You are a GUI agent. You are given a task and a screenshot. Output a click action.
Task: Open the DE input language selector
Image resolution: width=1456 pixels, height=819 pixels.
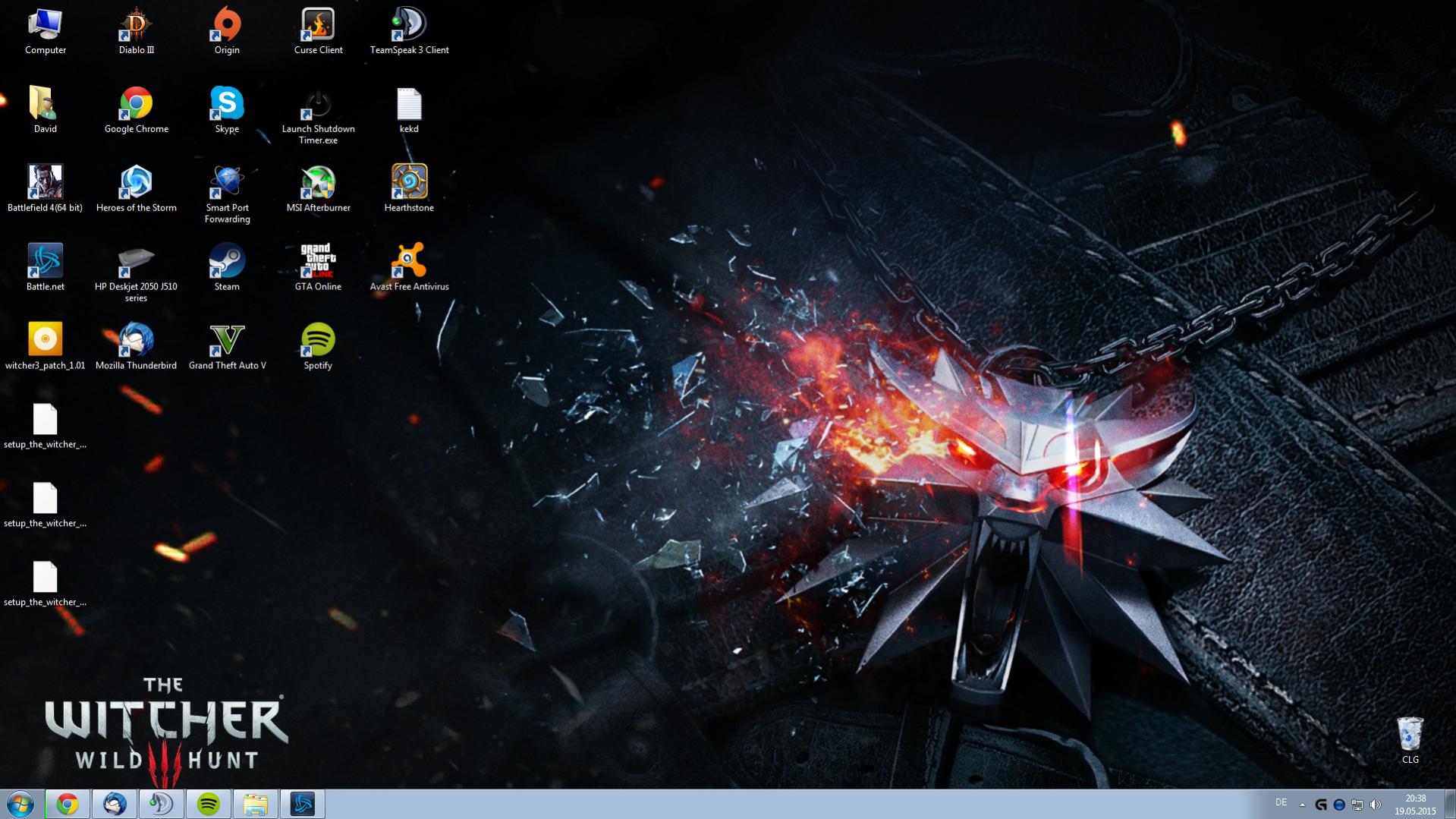click(x=1281, y=802)
